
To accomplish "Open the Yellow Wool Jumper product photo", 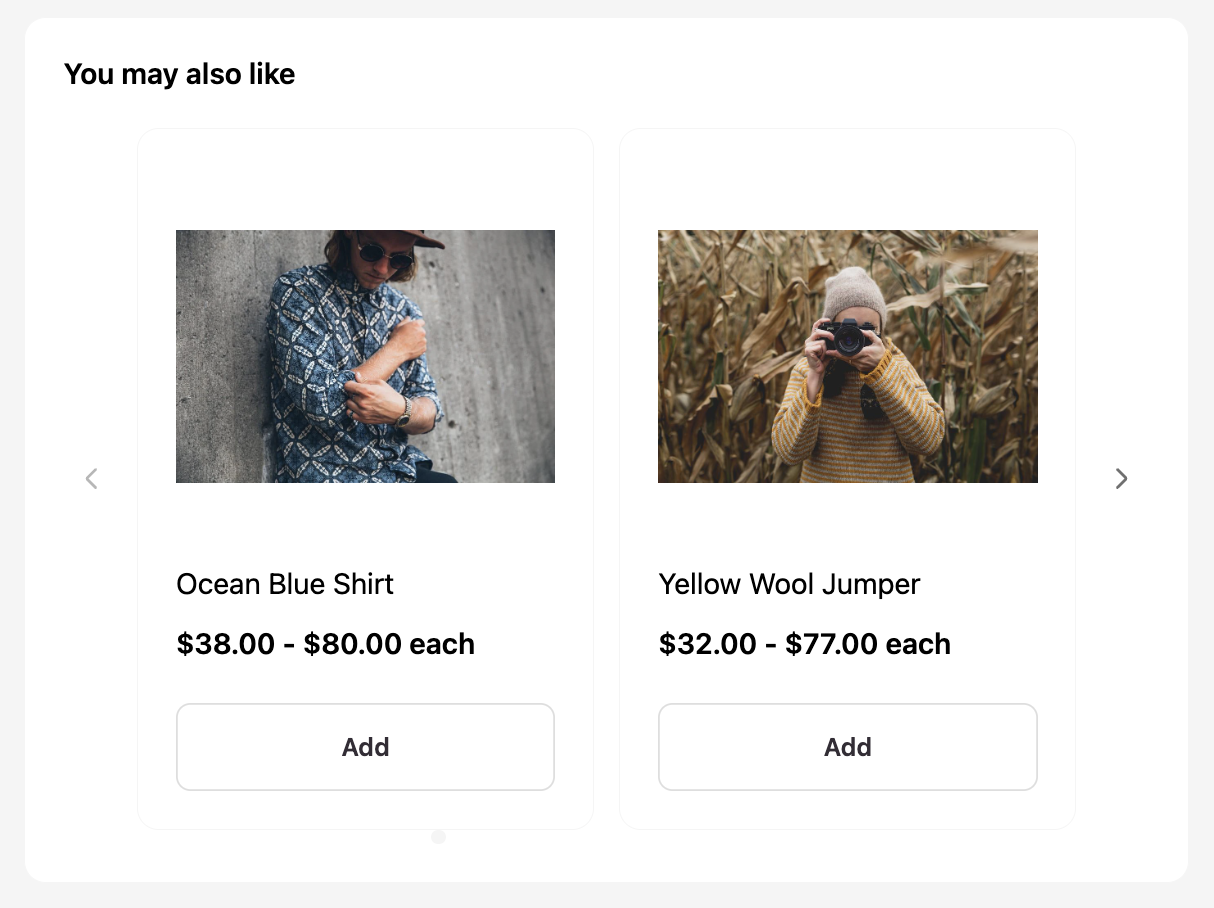I will point(847,357).
